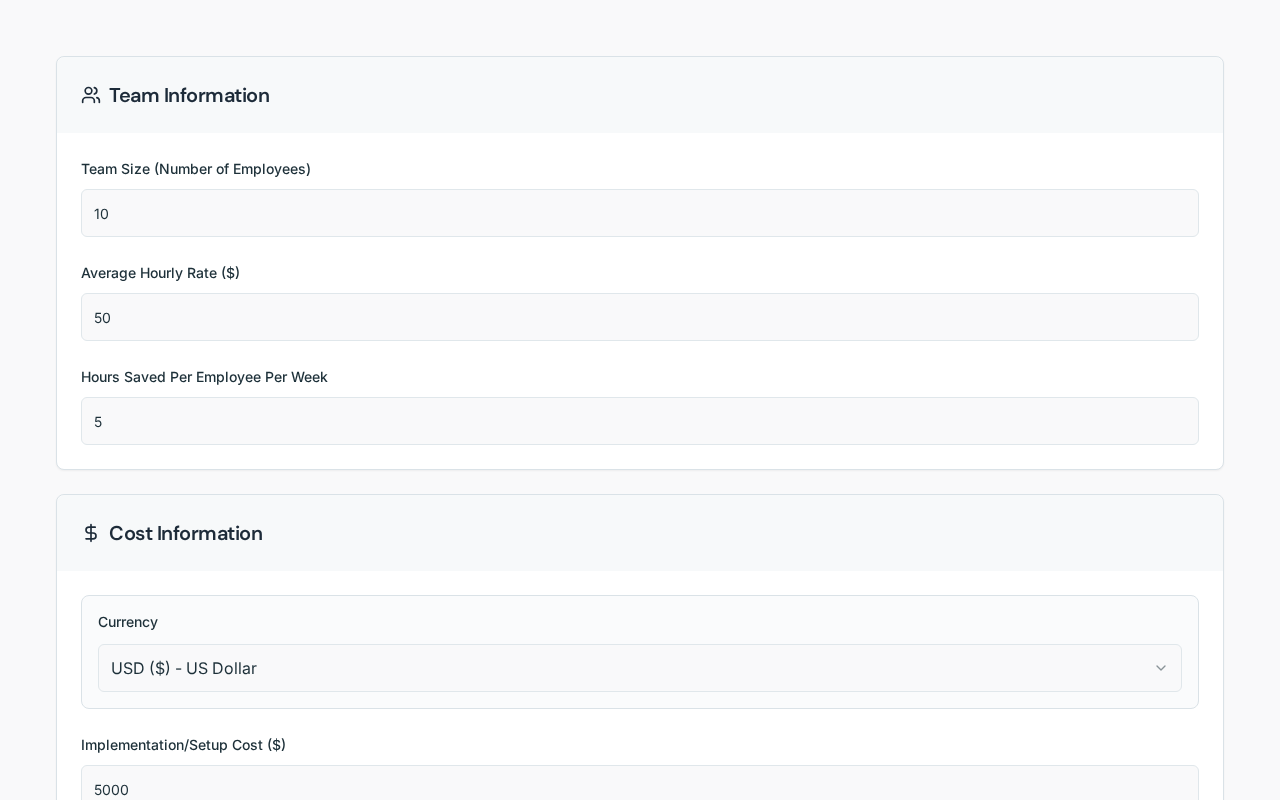The height and width of the screenshot is (800, 1280).
Task: Click the Cost Information dollar sign icon
Action: click(x=91, y=533)
